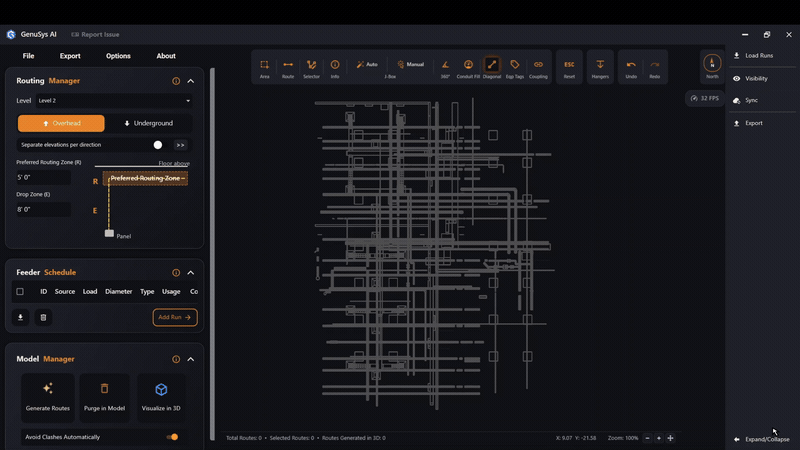Undo the last action
800x450 pixels.
pos(631,68)
